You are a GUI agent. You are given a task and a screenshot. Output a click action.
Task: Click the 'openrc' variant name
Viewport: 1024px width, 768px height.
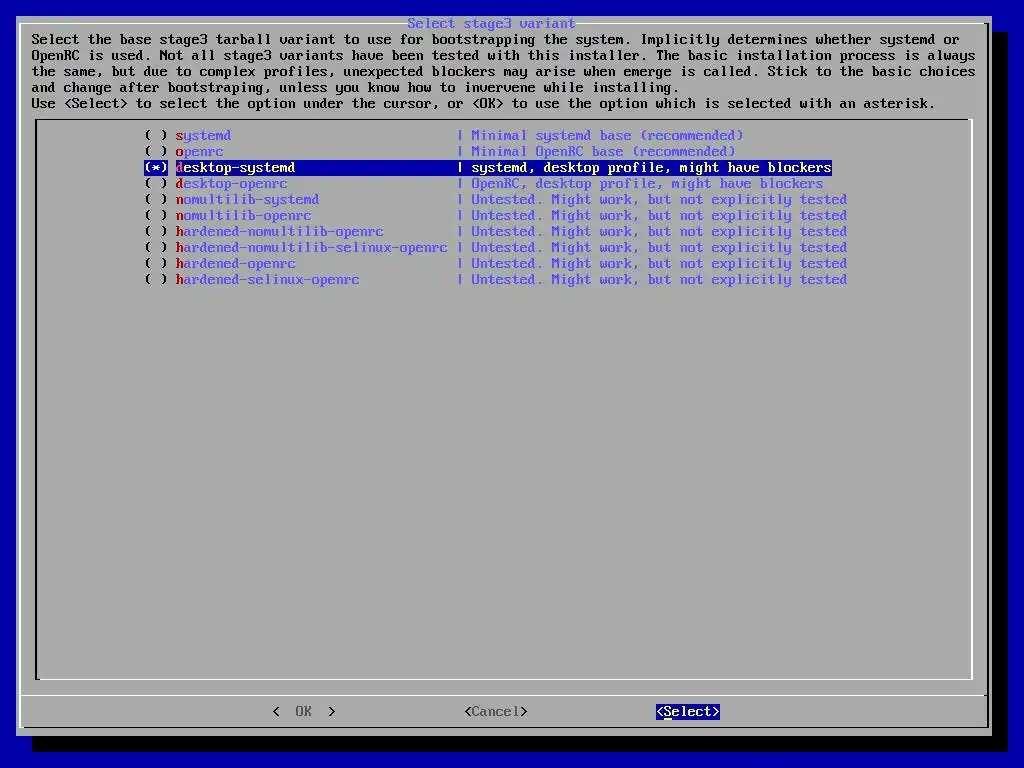(199, 152)
